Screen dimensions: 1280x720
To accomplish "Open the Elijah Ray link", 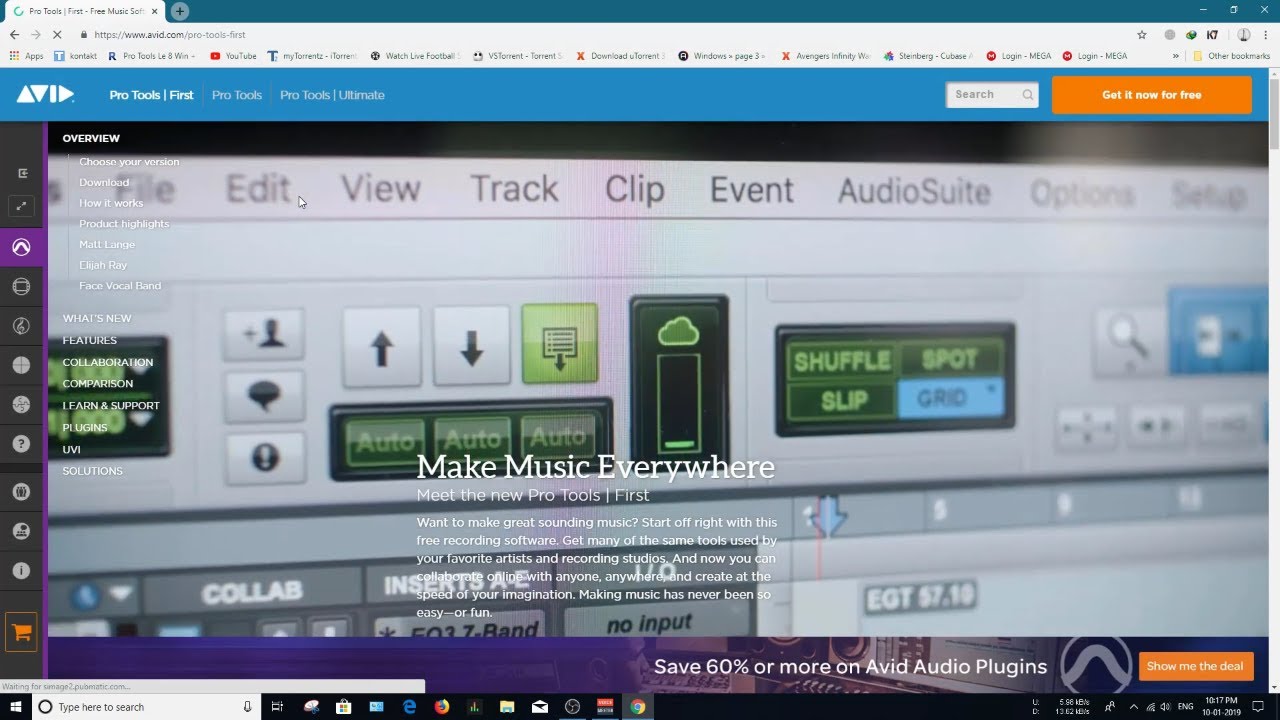I will point(103,265).
